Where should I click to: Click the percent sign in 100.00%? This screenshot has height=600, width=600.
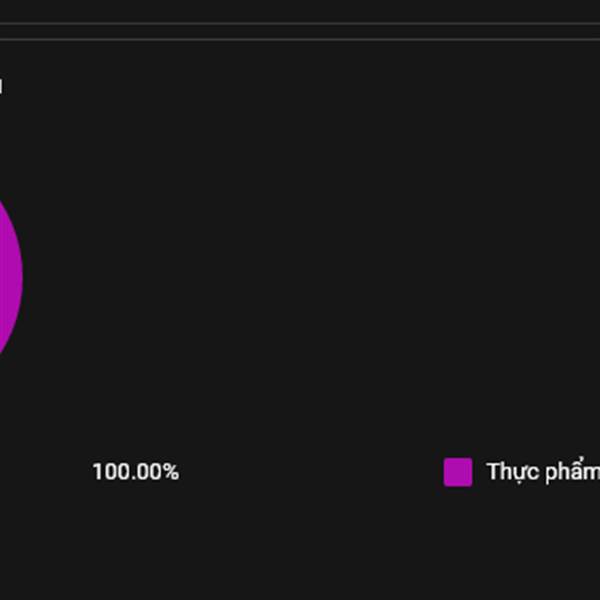(172, 471)
